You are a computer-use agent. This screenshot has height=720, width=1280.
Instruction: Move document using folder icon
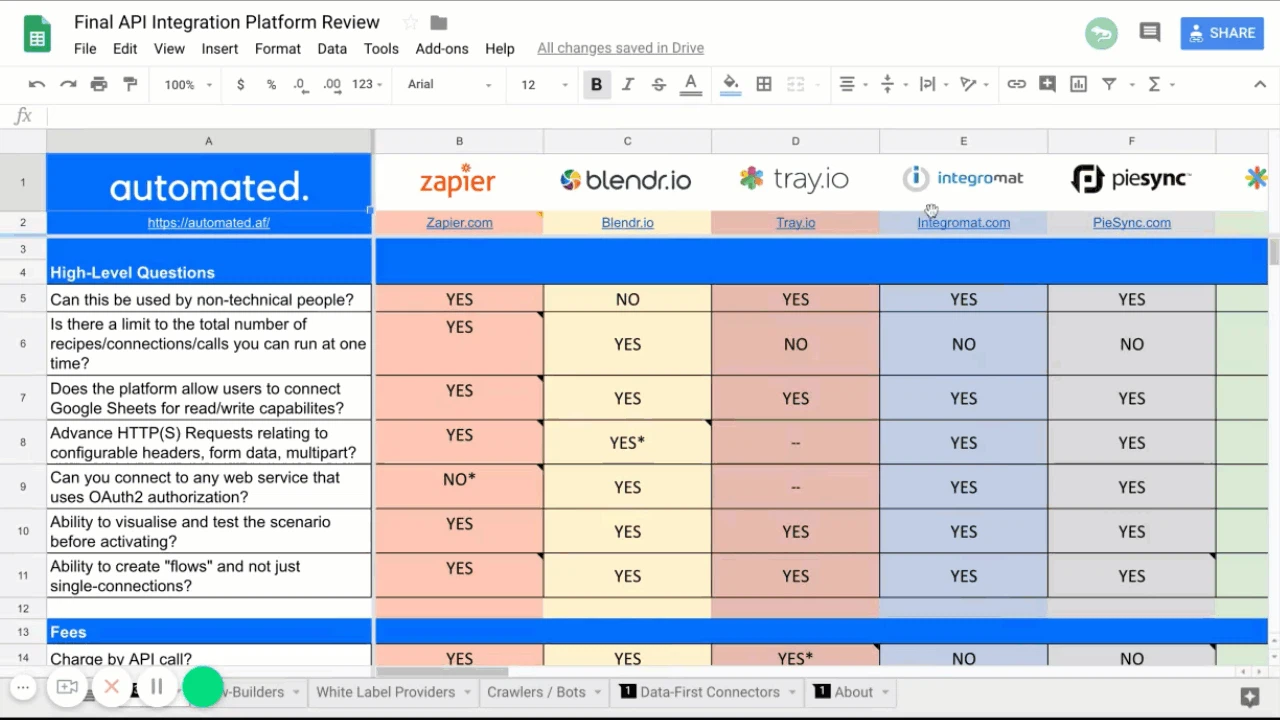[438, 22]
